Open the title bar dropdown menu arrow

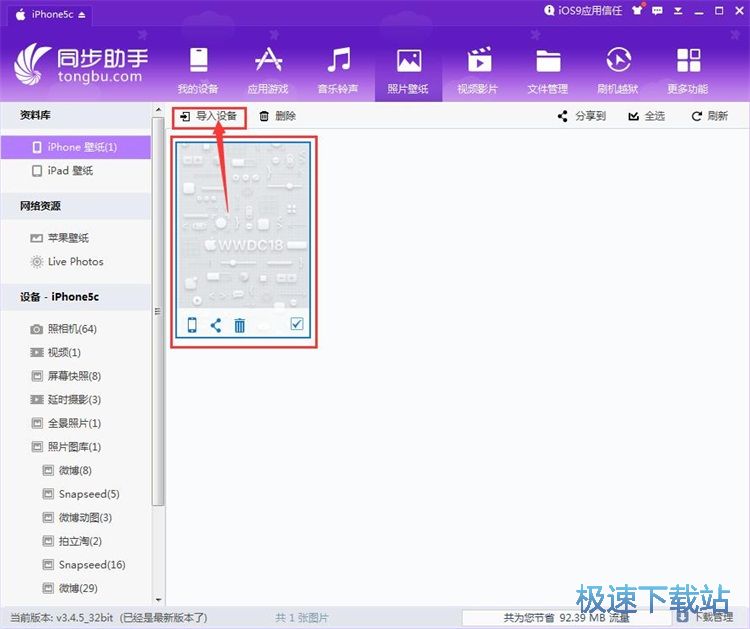point(678,11)
